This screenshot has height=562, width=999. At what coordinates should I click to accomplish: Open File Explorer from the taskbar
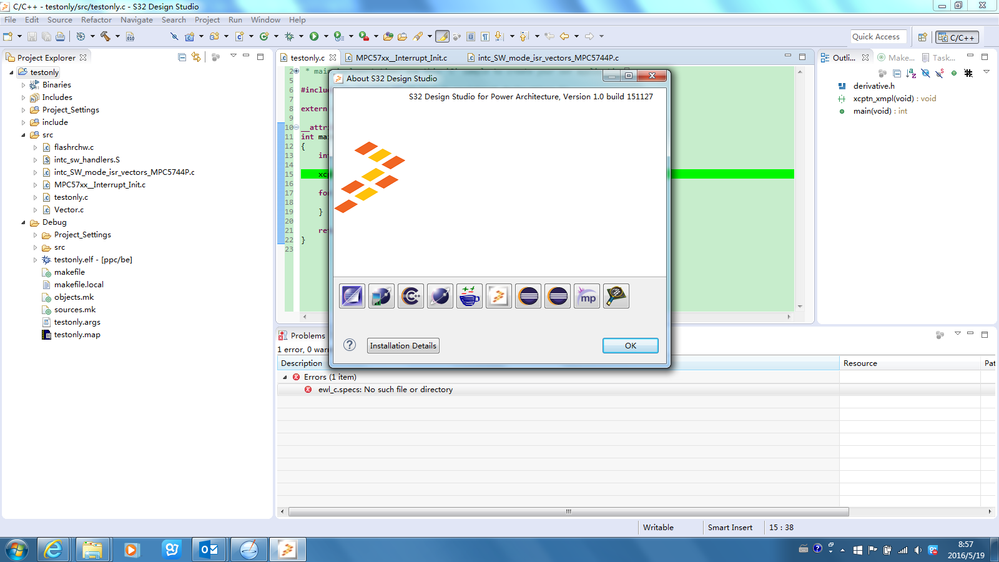(x=92, y=549)
